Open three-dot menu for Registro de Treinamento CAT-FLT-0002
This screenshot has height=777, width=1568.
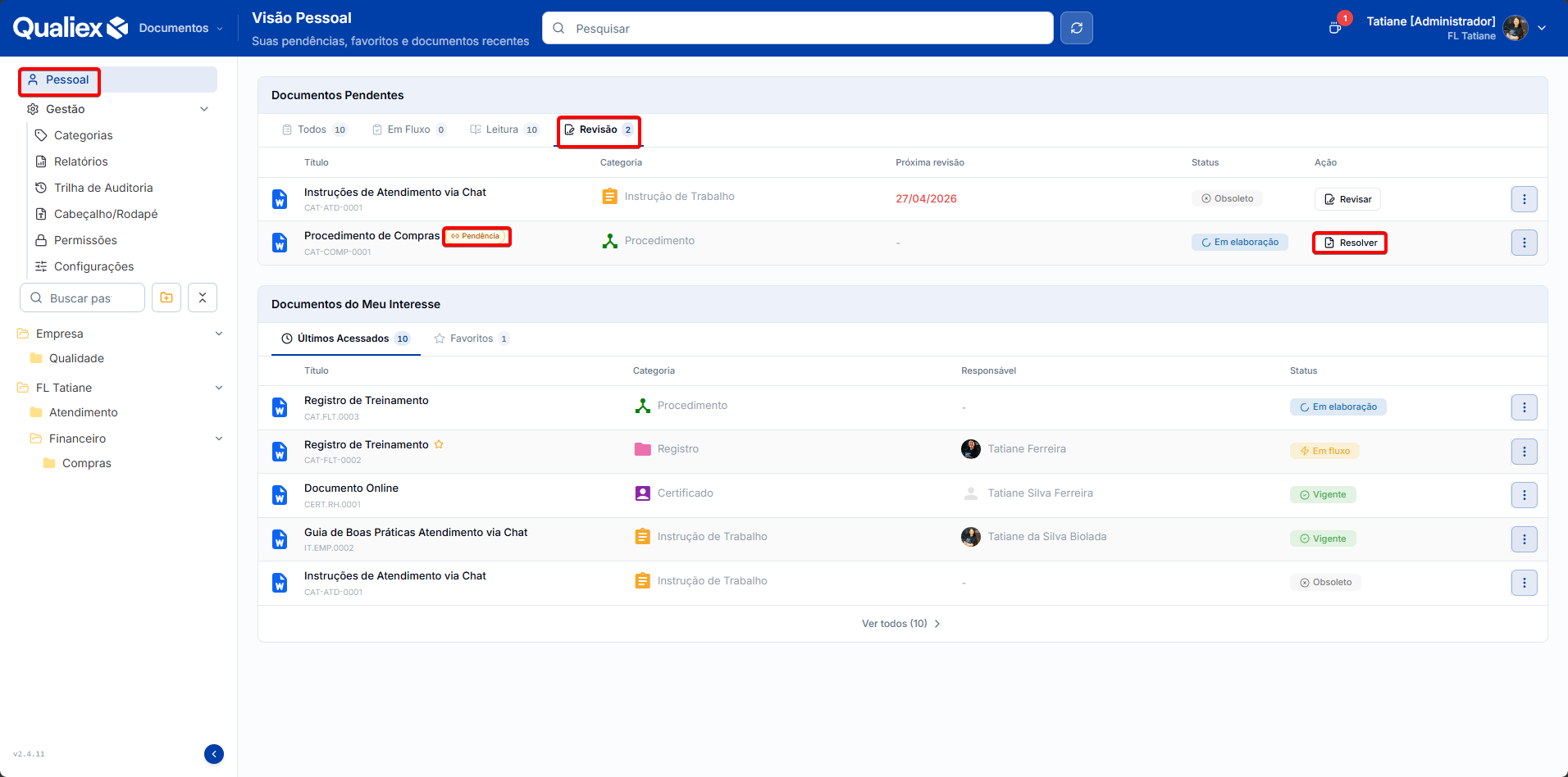[x=1525, y=452]
